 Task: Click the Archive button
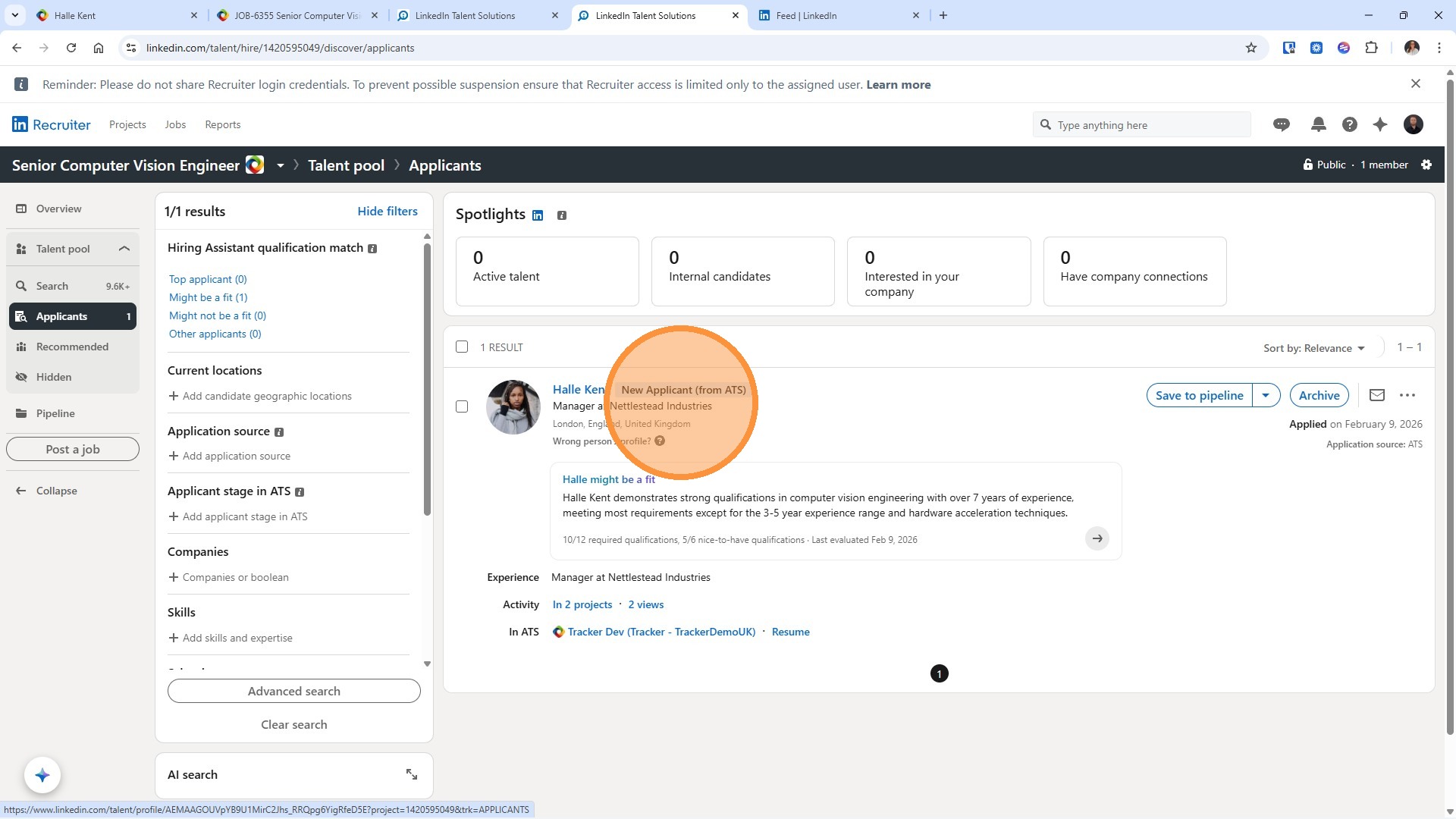(1319, 395)
